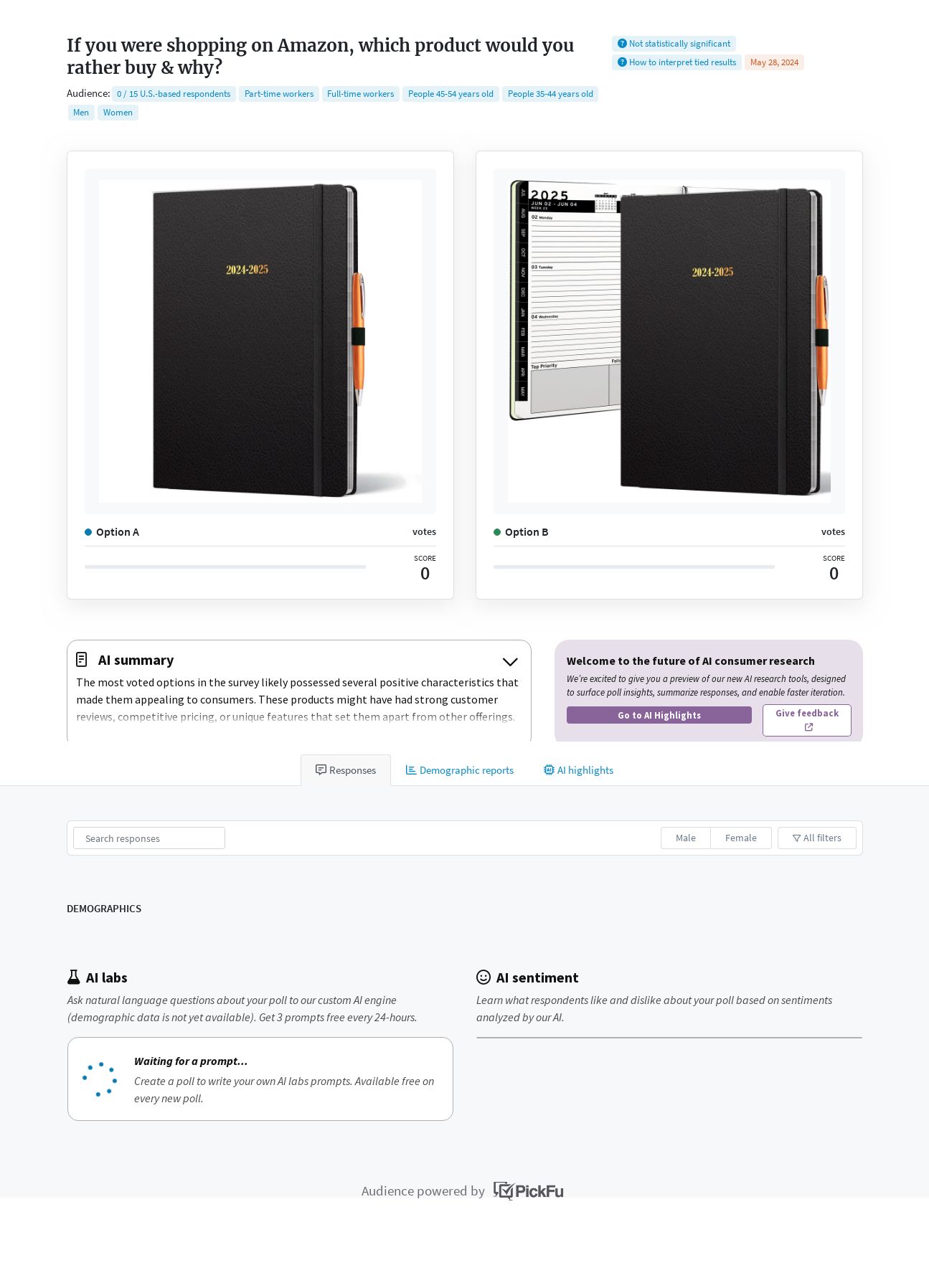
Task: Click the external link icon in Give feedback
Action: tap(808, 727)
